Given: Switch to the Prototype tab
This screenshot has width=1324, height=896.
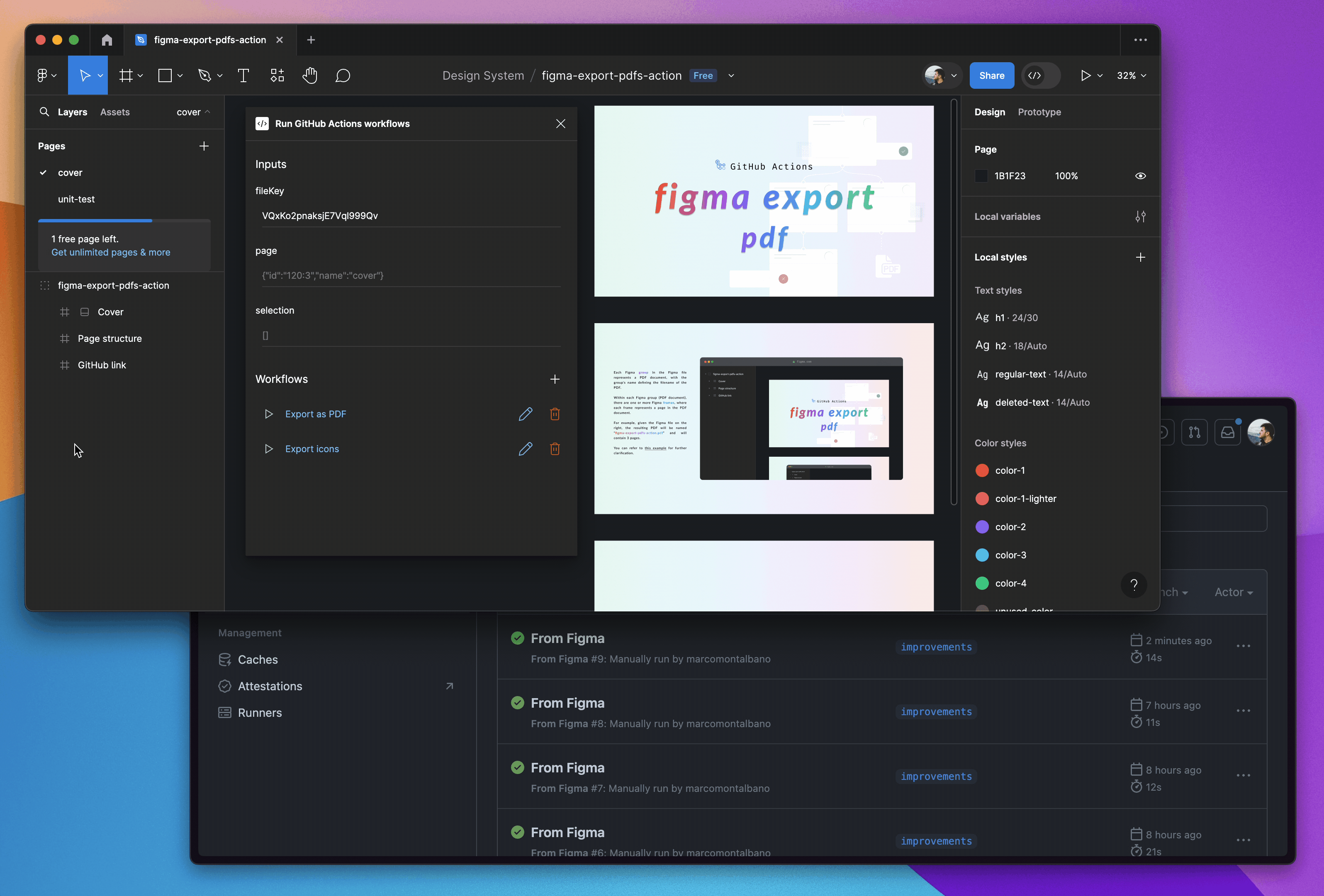Looking at the screenshot, I should [1039, 112].
